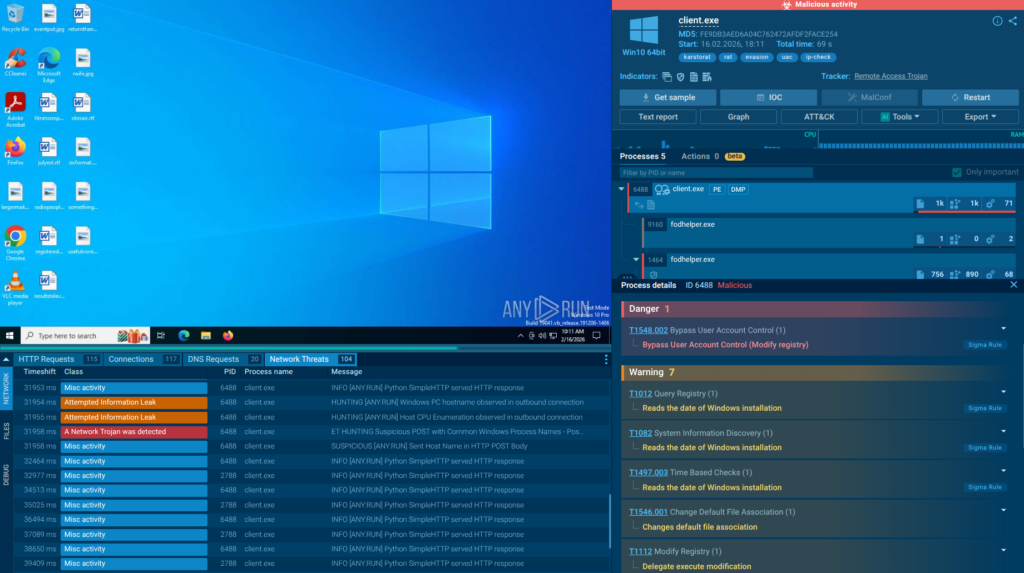Click the PE badge on client.exe process
The width and height of the screenshot is (1024, 573).
point(715,189)
